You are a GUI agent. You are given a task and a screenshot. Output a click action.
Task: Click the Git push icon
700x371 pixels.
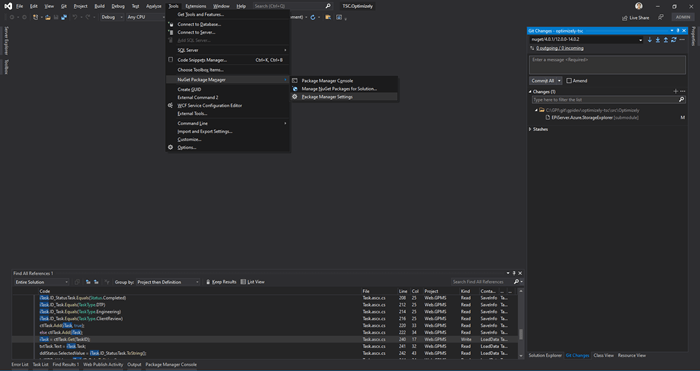pyautogui.click(x=666, y=40)
